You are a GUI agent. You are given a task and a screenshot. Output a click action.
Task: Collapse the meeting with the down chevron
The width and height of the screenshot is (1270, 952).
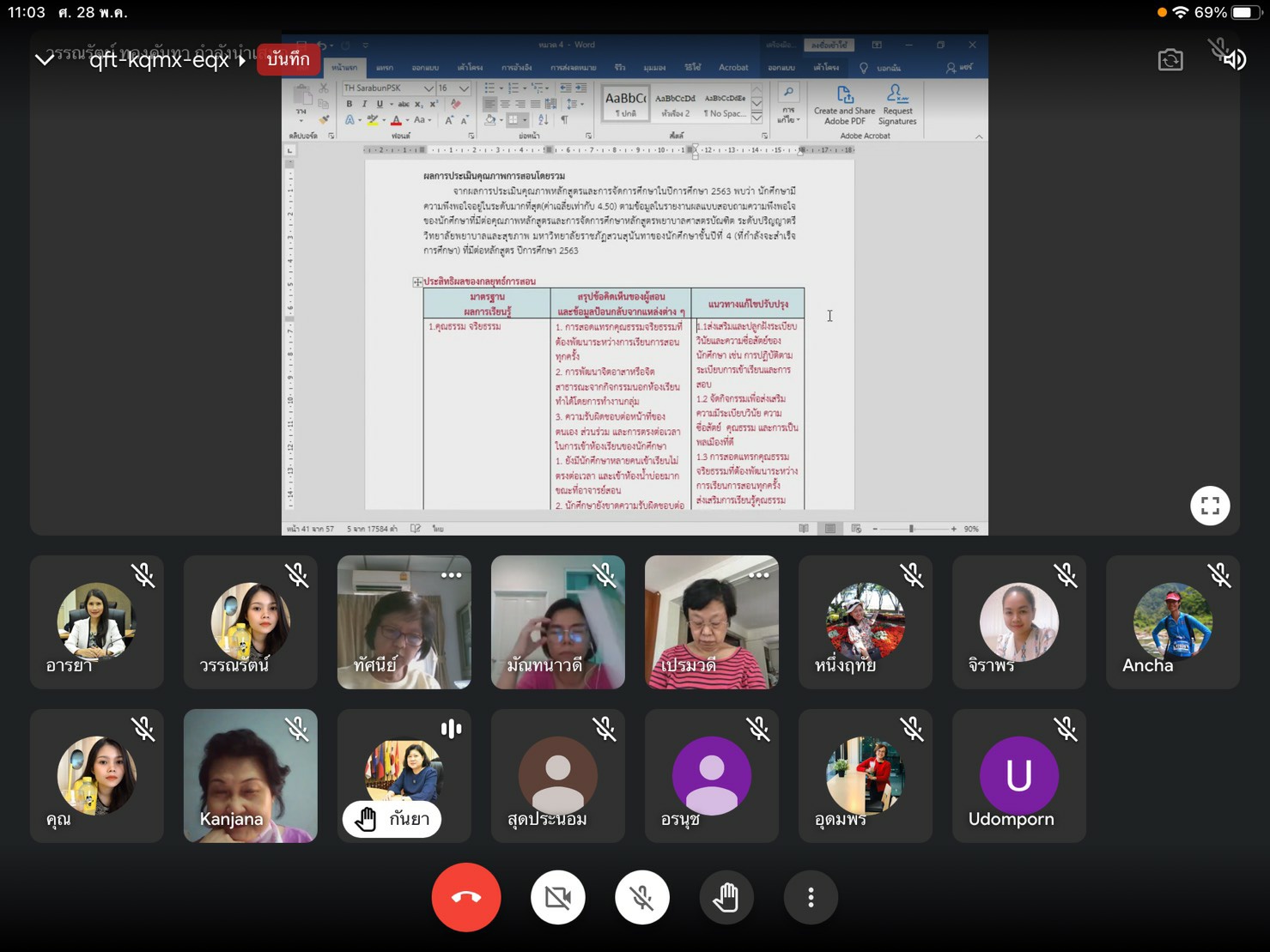click(45, 59)
